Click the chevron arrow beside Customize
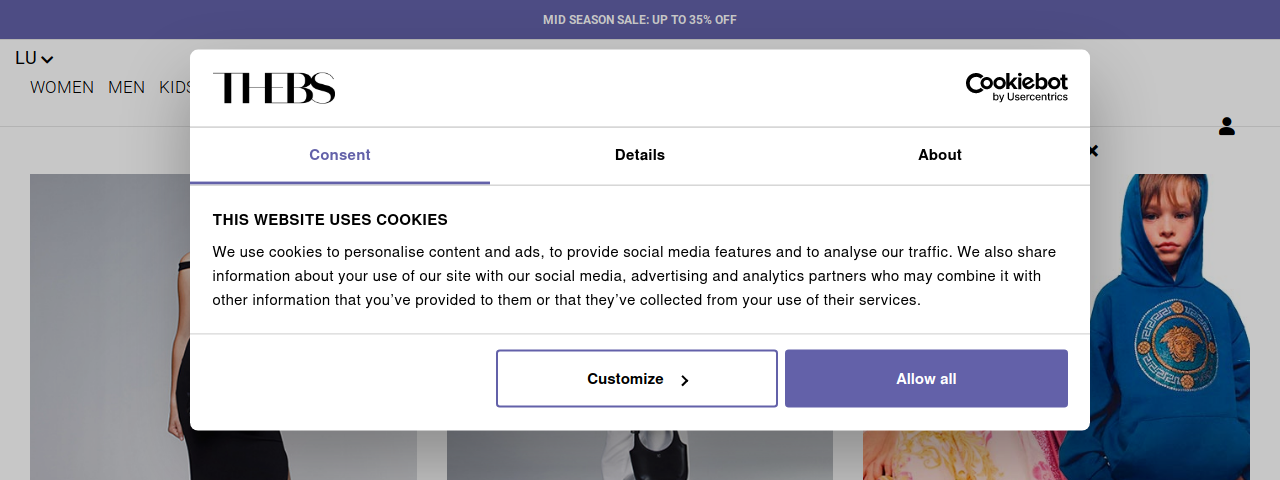Image resolution: width=1280 pixels, height=480 pixels. tap(685, 380)
